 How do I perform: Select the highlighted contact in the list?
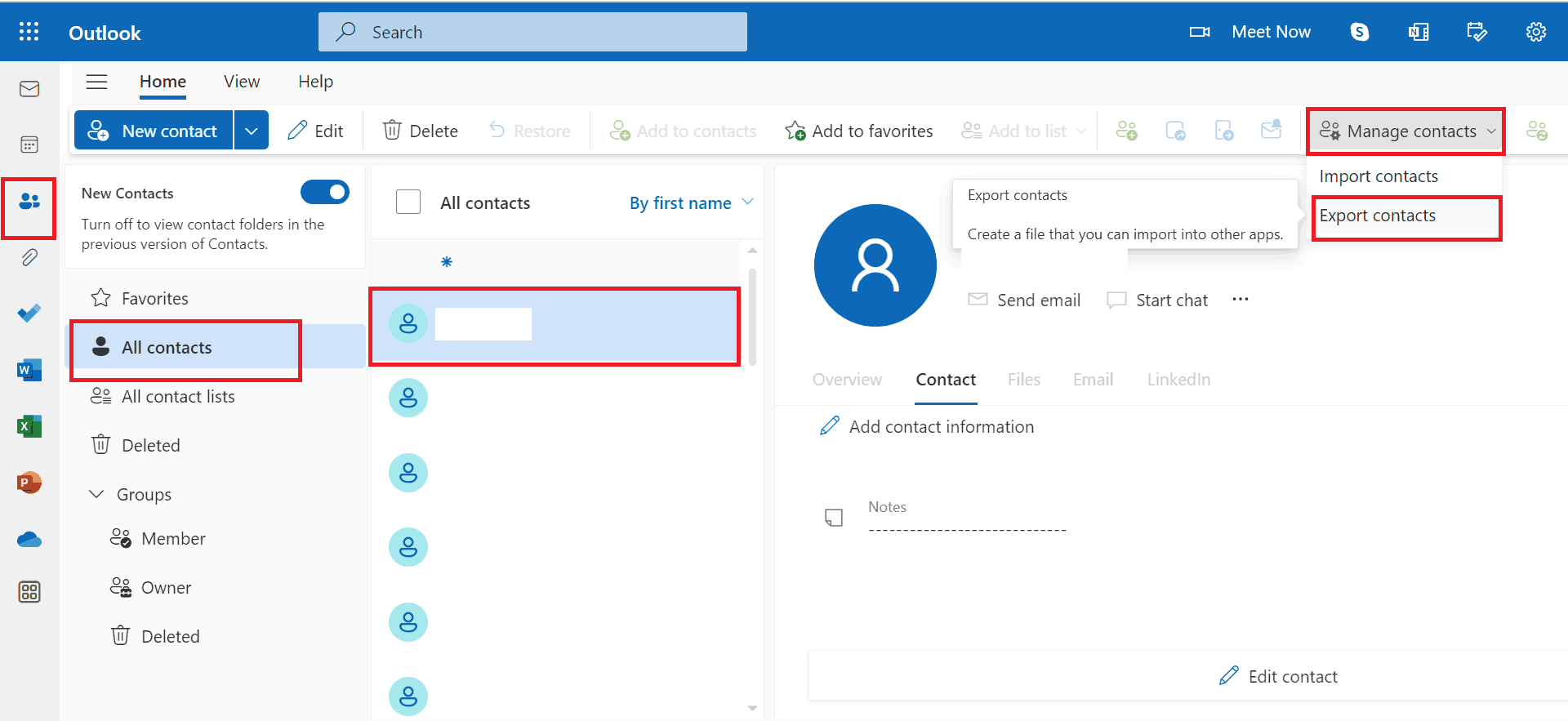click(x=555, y=325)
